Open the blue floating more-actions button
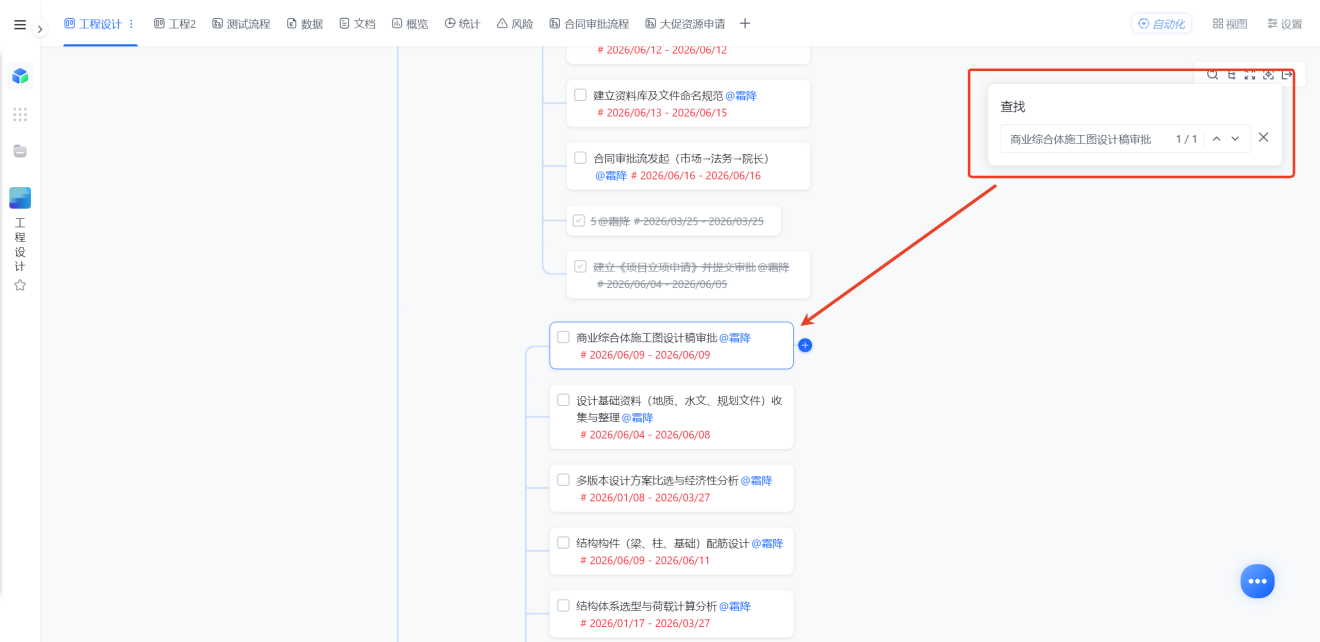Image resolution: width=1320 pixels, height=642 pixels. tap(1257, 581)
